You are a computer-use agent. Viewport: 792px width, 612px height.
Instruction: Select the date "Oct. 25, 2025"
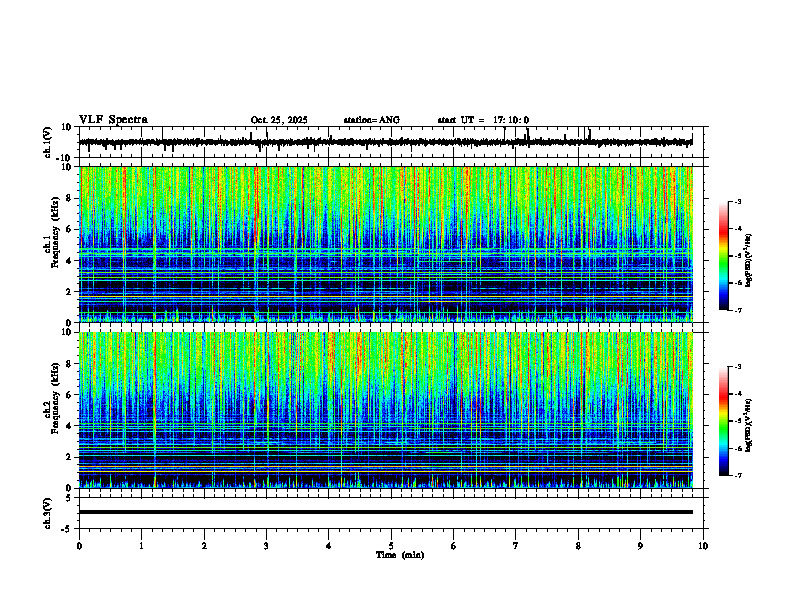pyautogui.click(x=279, y=120)
